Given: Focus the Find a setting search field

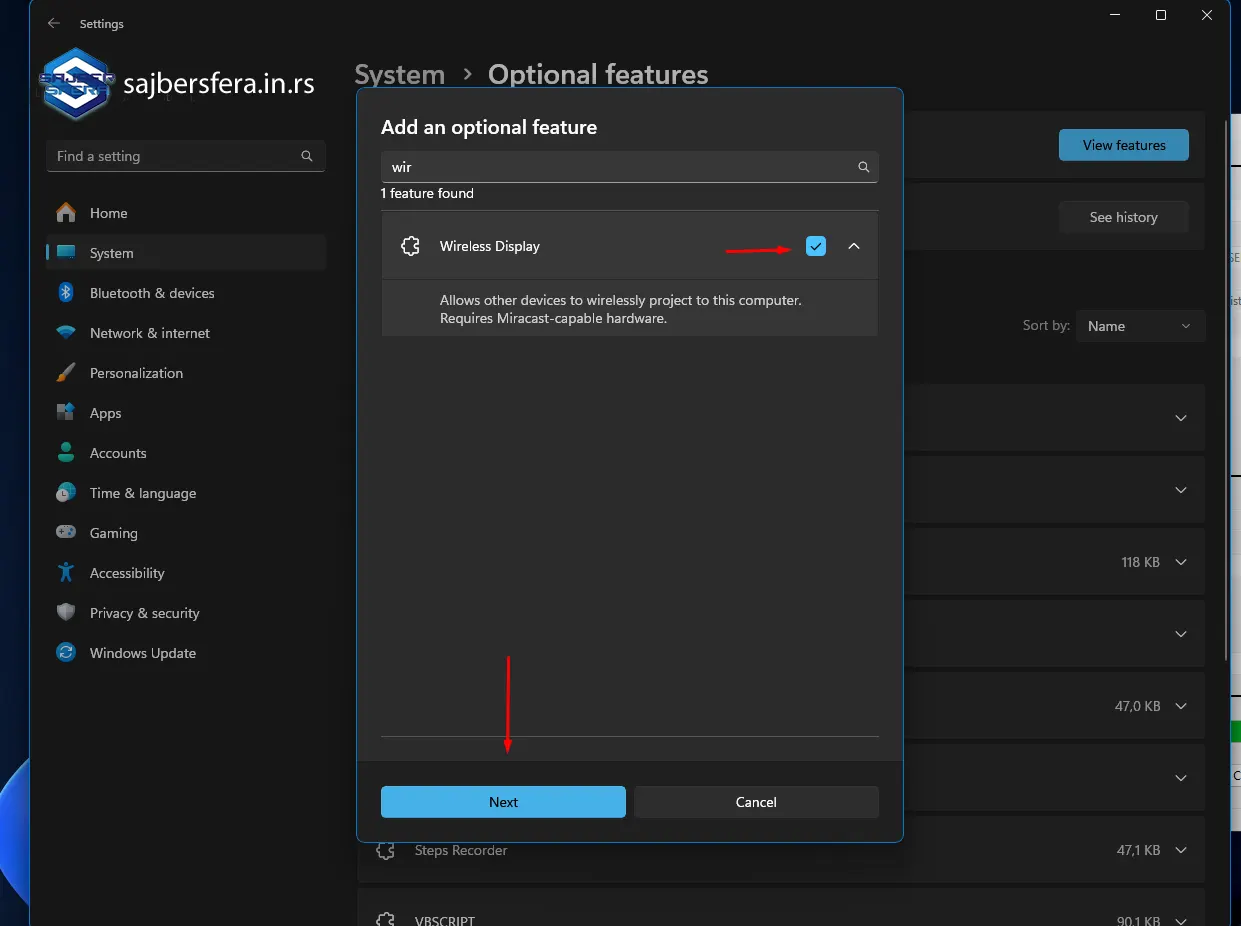Looking at the screenshot, I should (x=175, y=156).
